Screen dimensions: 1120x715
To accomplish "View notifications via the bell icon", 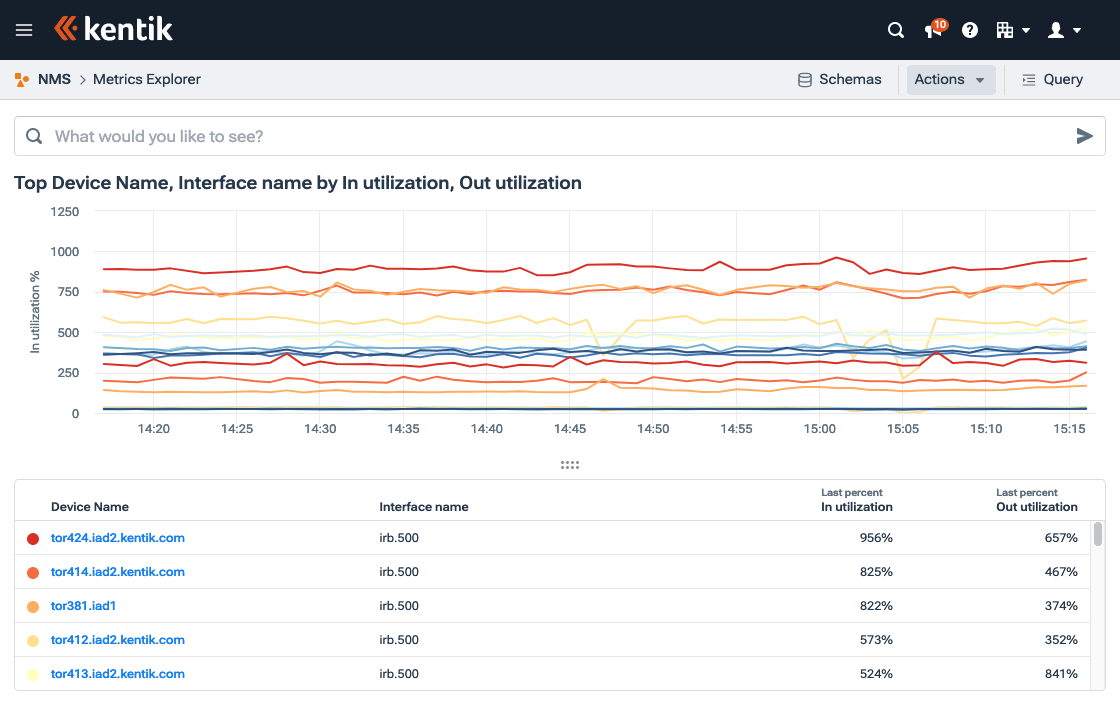I will pyautogui.click(x=932, y=31).
